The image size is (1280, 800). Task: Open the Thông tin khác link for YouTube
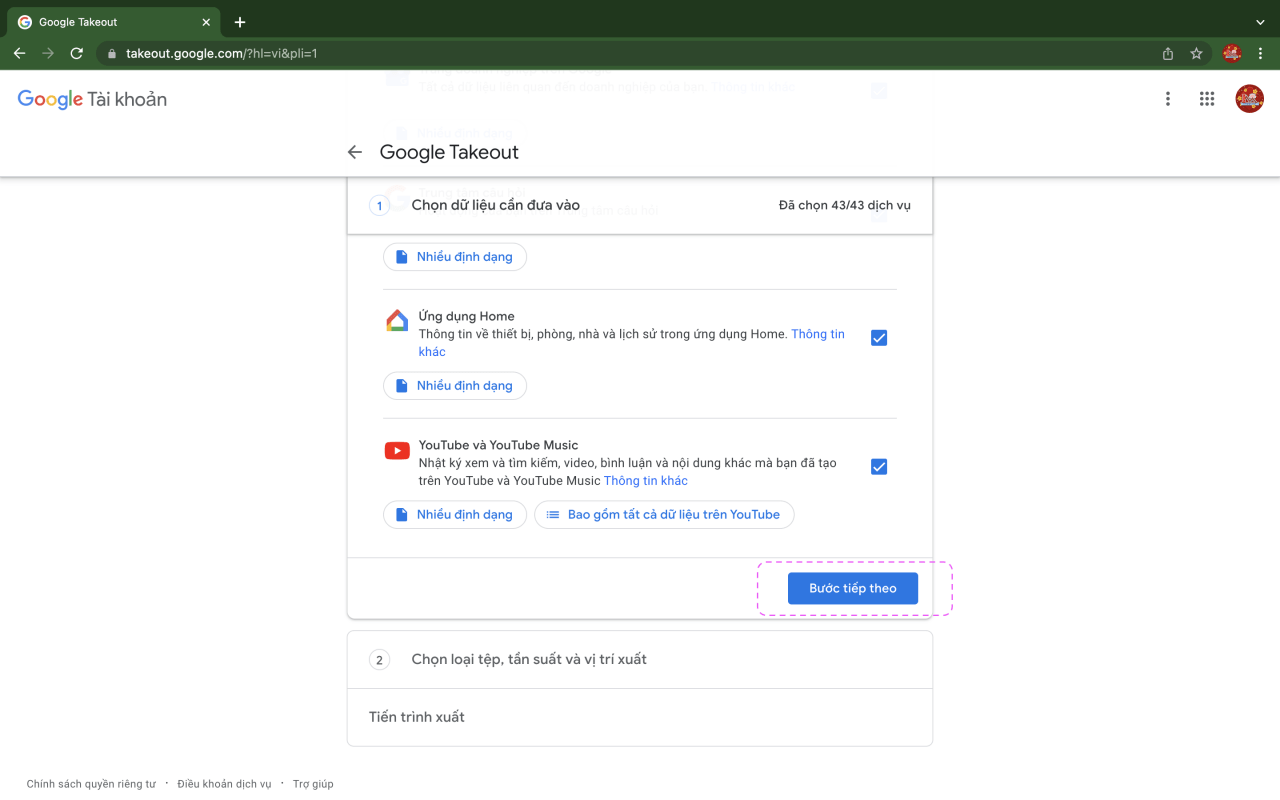pos(646,481)
